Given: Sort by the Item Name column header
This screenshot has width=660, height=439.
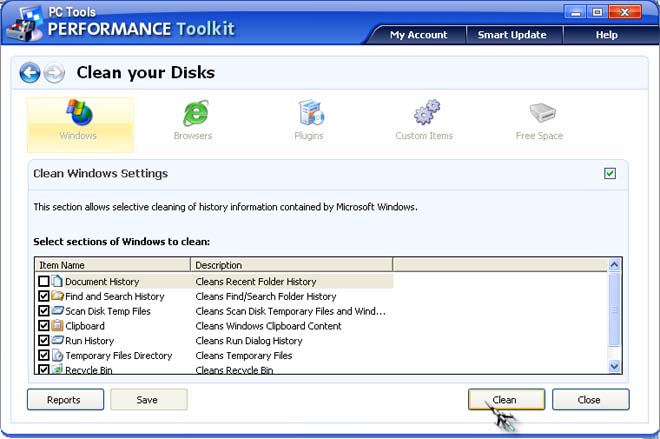Looking at the screenshot, I should point(112,265).
